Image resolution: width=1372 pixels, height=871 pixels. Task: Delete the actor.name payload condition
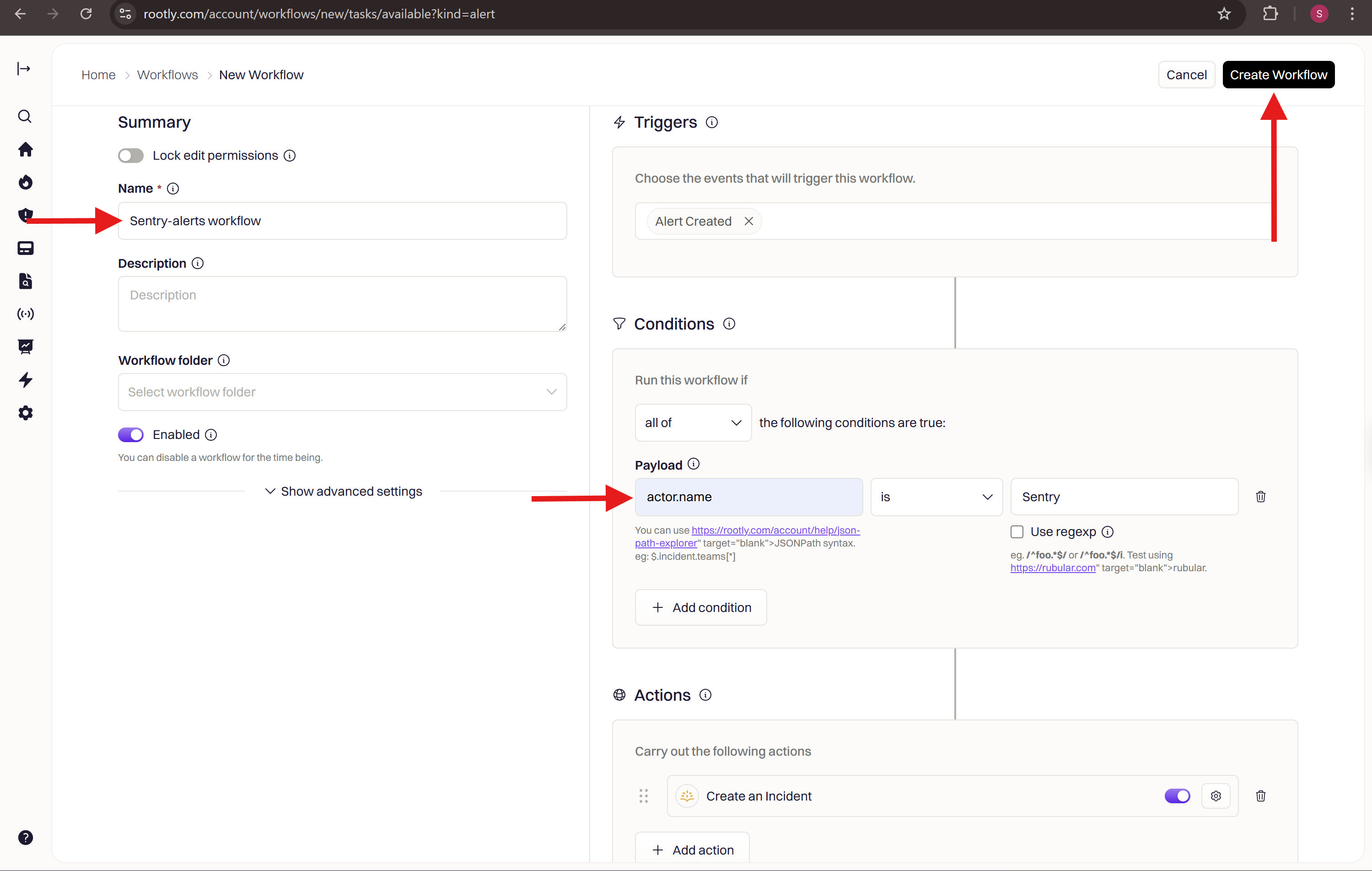pos(1260,497)
